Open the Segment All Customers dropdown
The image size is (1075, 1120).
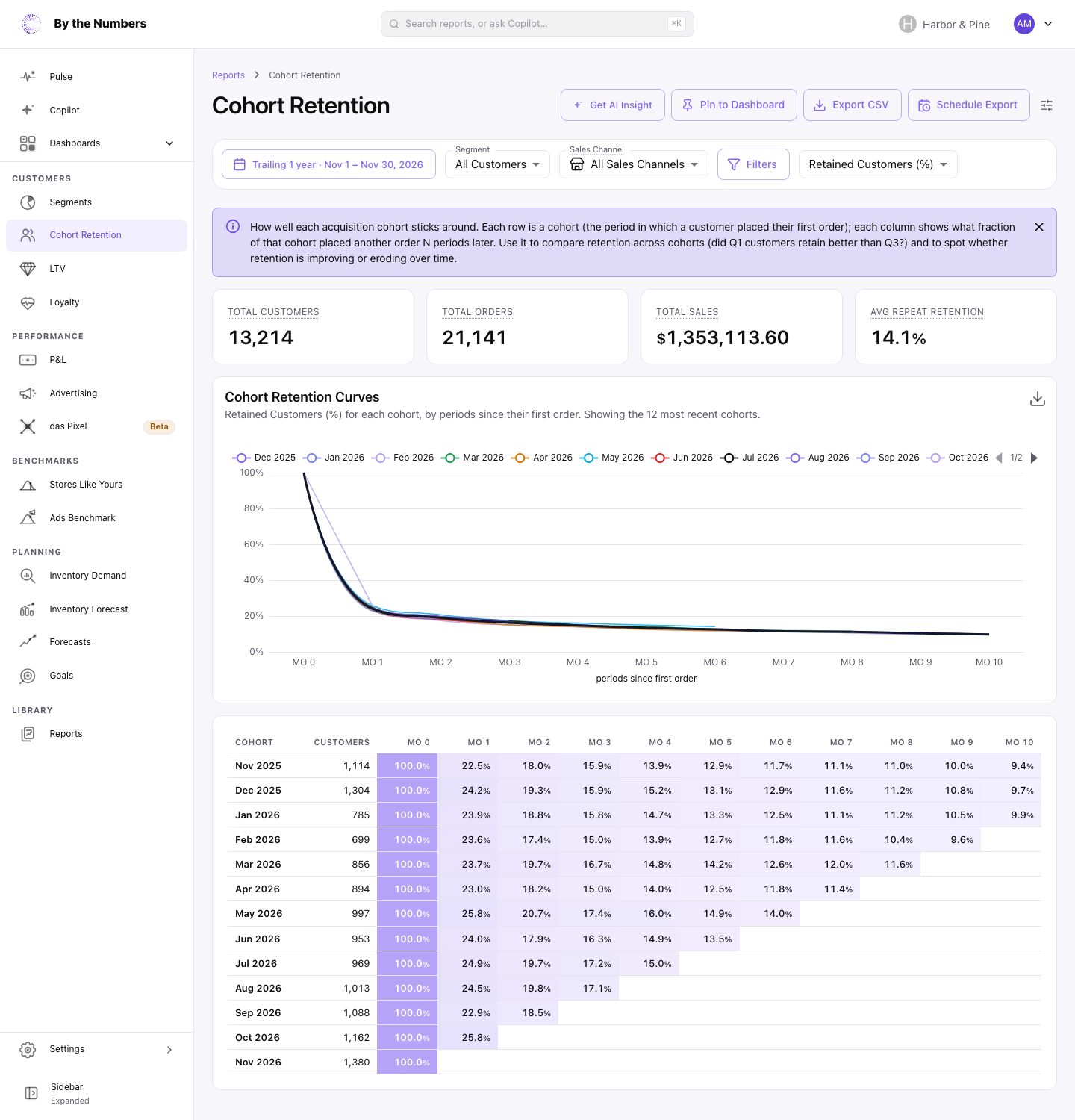497,164
